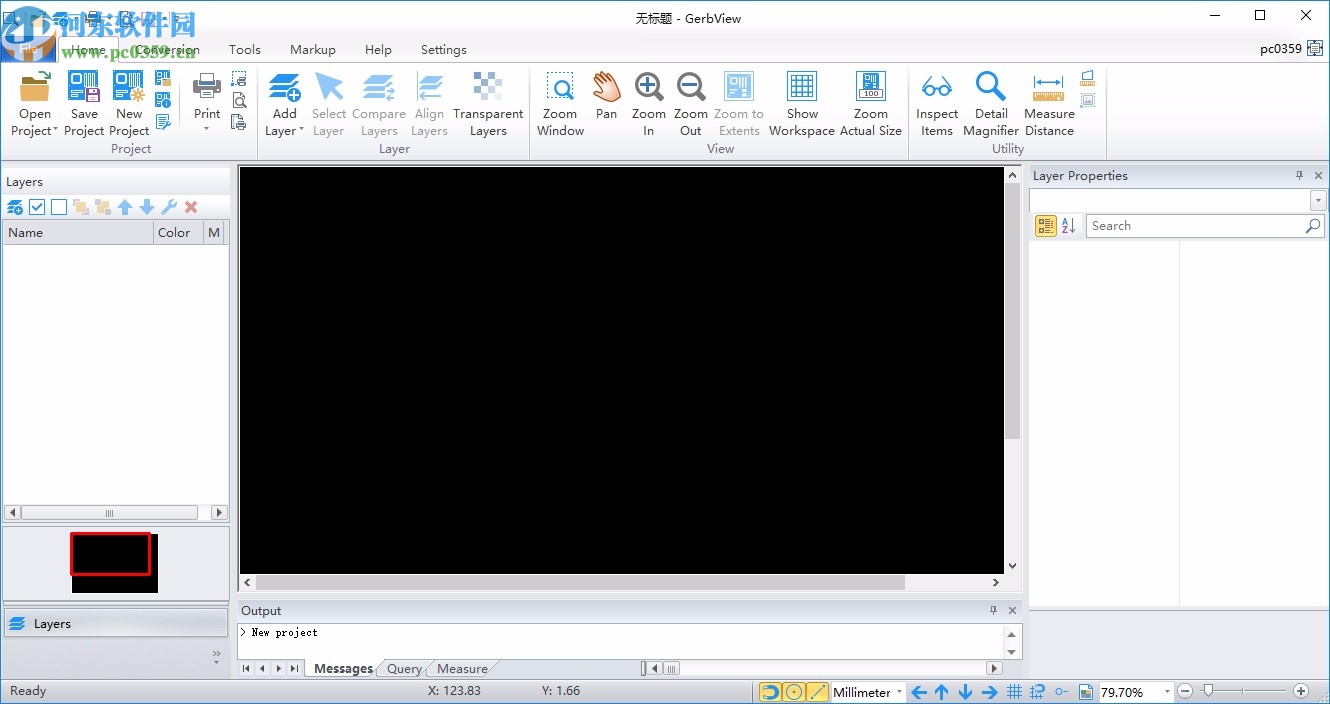Image resolution: width=1330 pixels, height=704 pixels.
Task: Select the Query output tab
Action: click(x=403, y=668)
